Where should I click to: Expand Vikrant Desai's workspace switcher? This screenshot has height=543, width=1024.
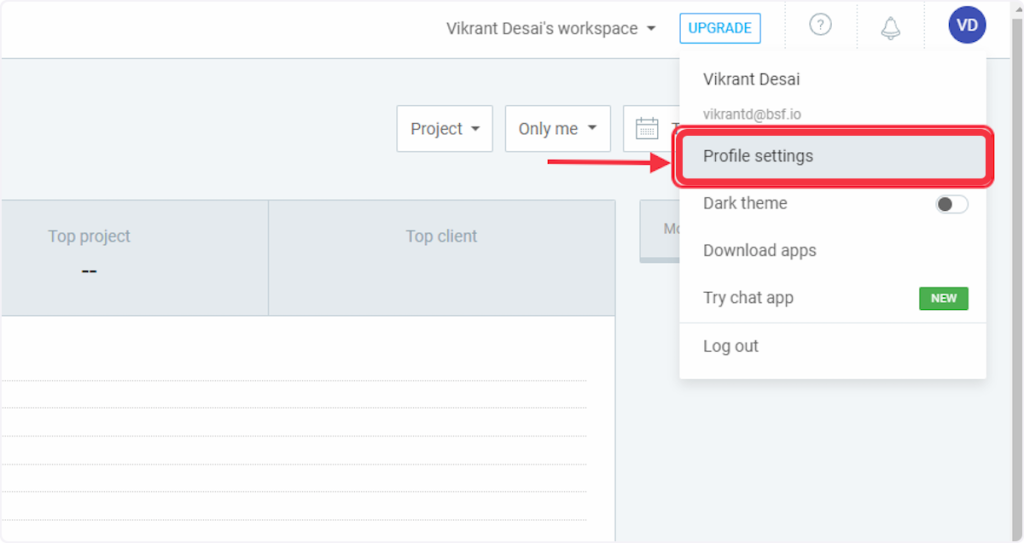point(551,28)
